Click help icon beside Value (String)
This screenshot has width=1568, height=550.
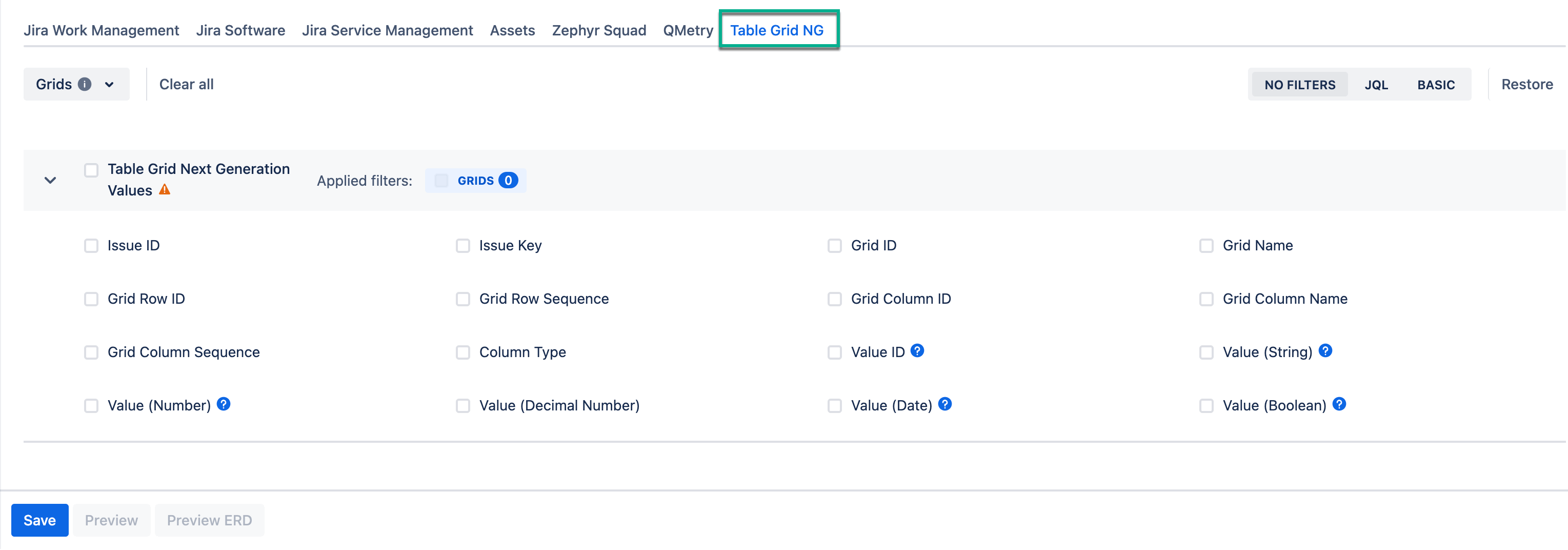[1325, 350]
